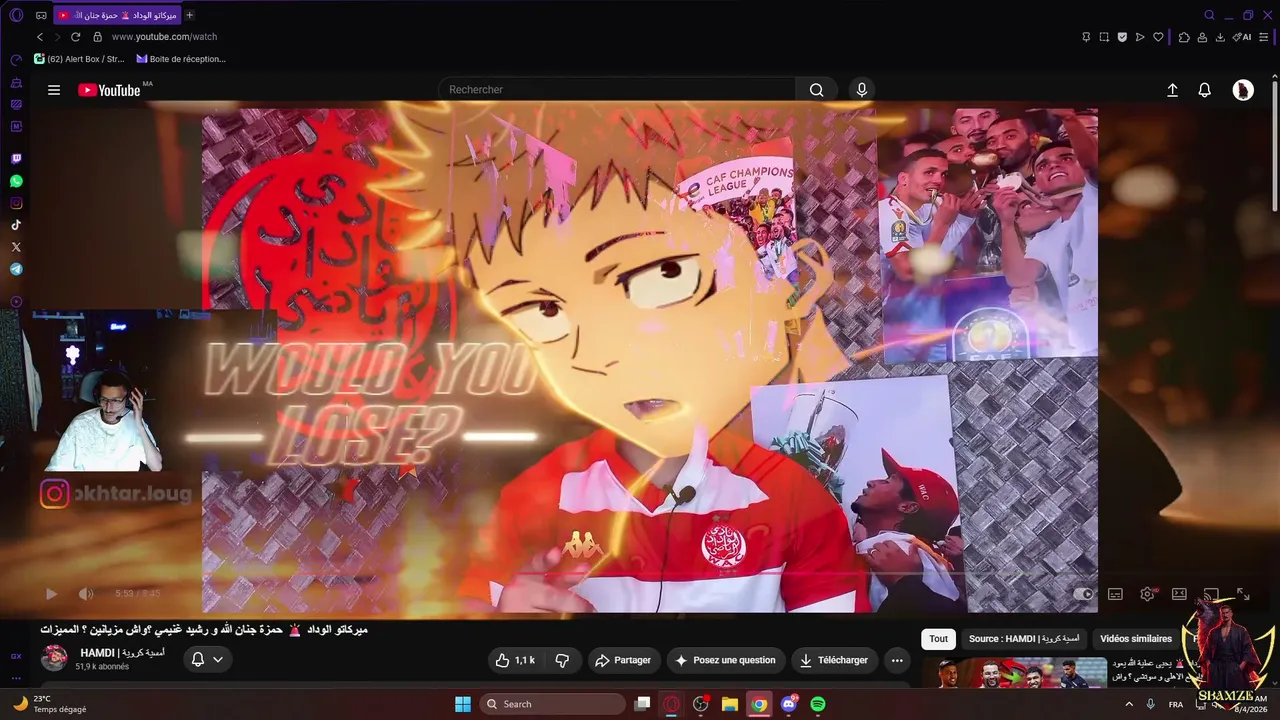
Task: Open Easy Setup sliders icon
Action: click(x=1265, y=37)
